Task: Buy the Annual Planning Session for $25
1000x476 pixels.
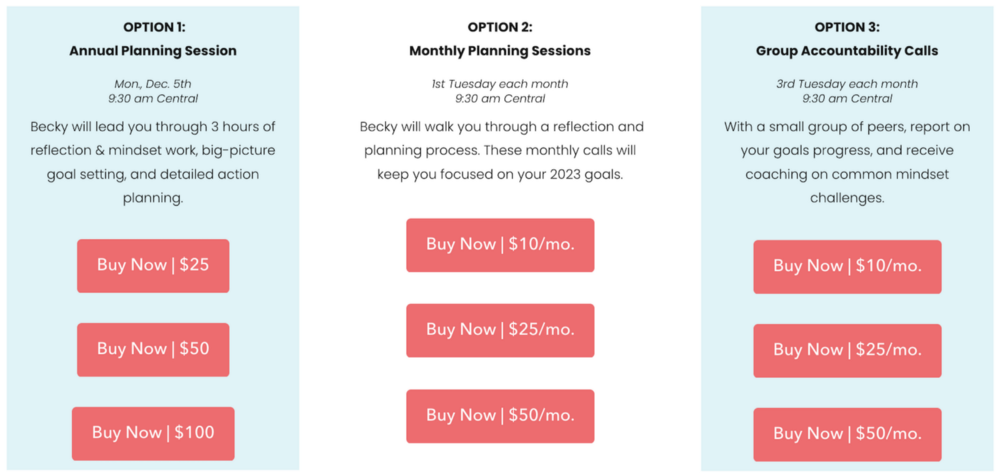Action: coord(153,265)
